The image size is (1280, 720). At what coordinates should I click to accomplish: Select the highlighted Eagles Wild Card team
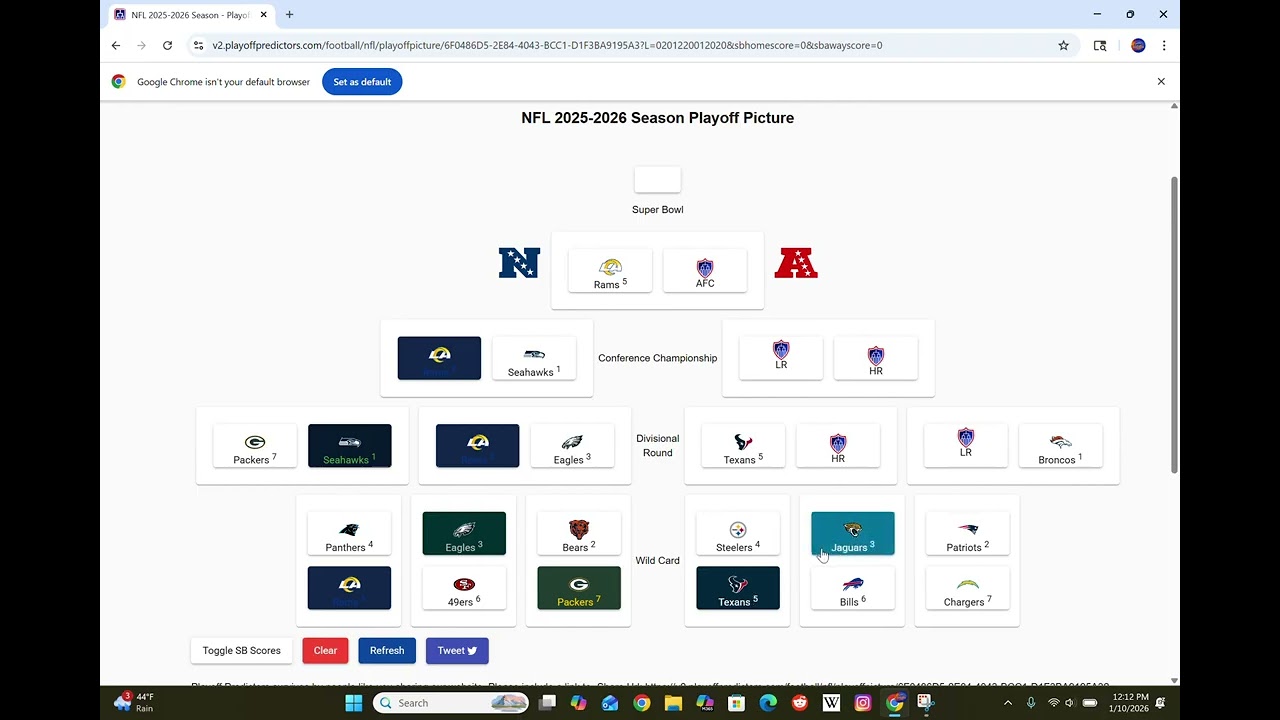point(464,534)
